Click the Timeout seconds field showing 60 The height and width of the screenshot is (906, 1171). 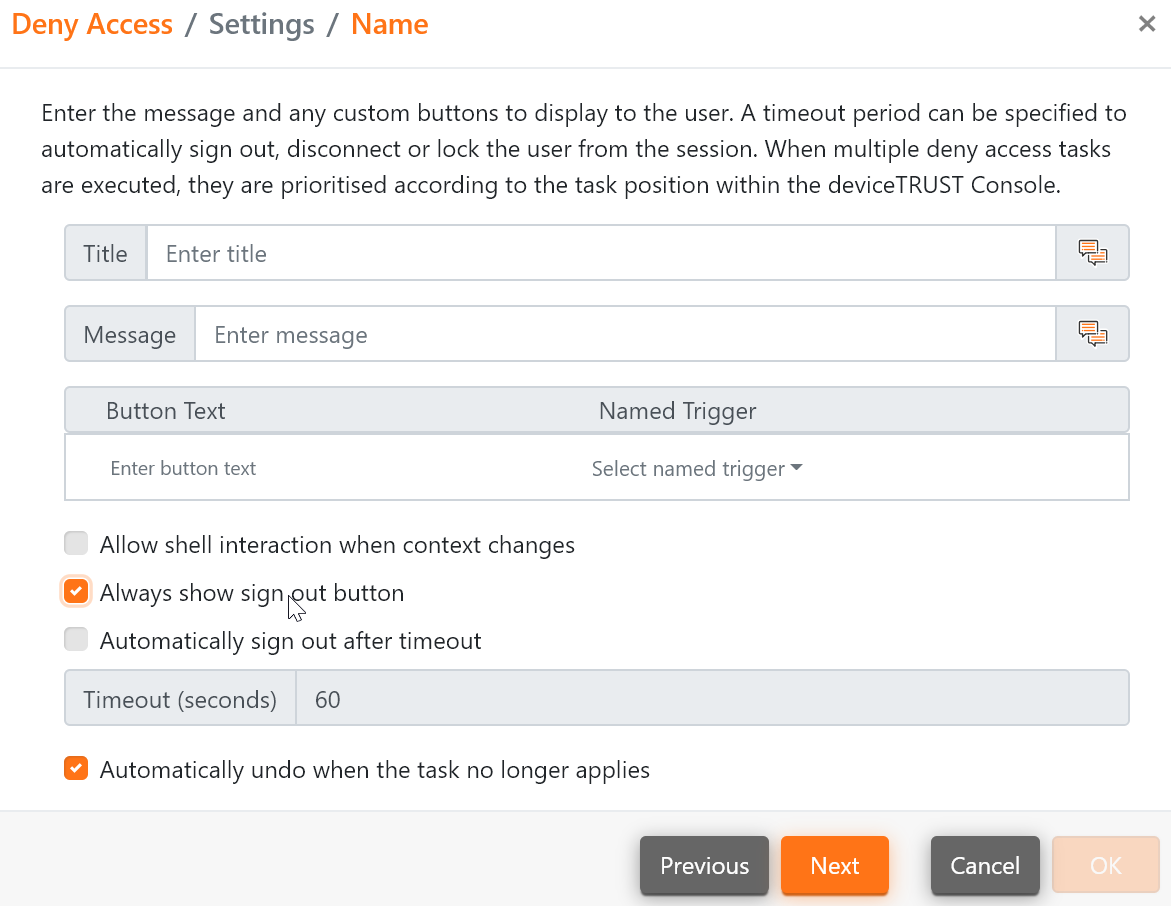[710, 699]
